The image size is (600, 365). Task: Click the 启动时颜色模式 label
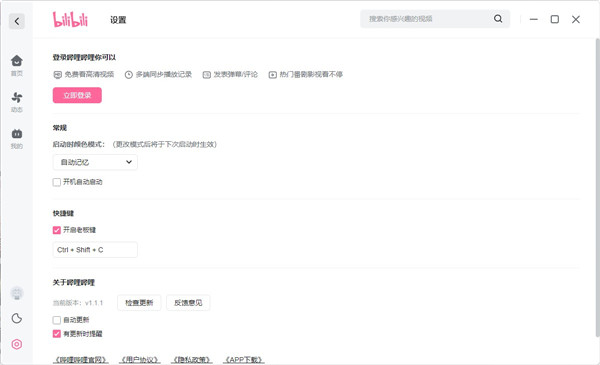tap(78, 144)
